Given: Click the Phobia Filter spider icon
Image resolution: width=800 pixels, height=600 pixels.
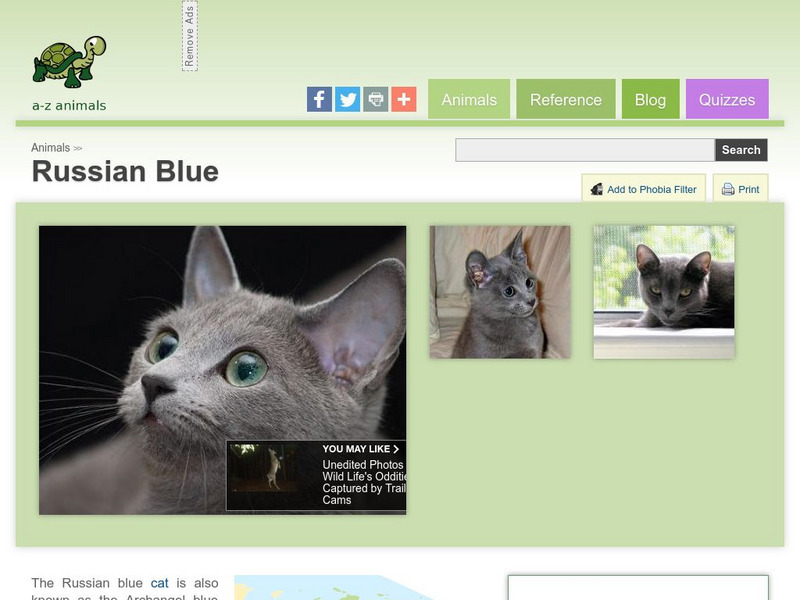Looking at the screenshot, I should [597, 189].
